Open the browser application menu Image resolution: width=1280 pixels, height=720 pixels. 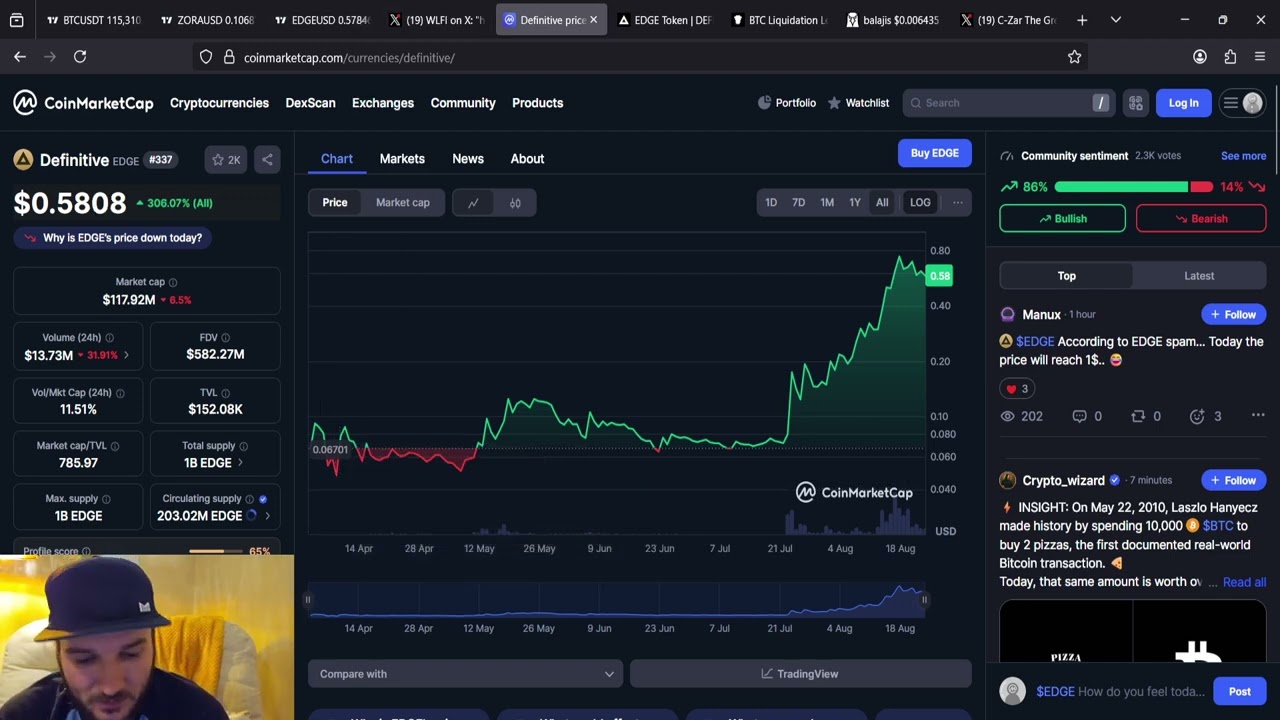(x=1260, y=57)
